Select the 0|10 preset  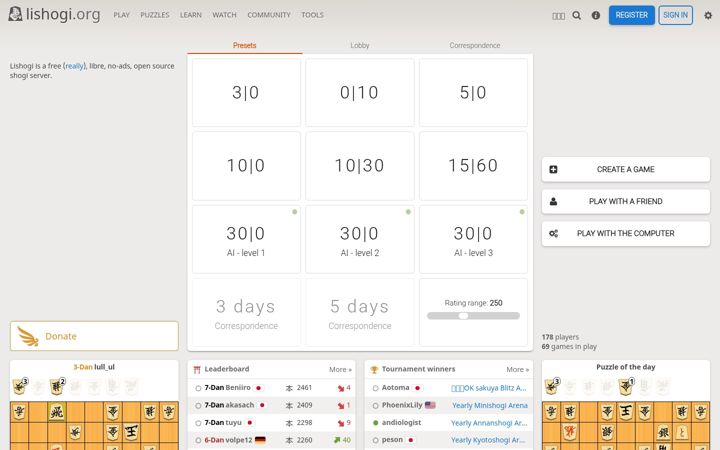point(360,92)
